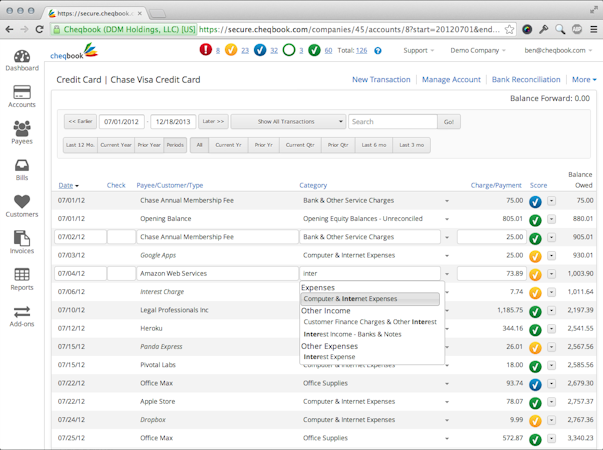This screenshot has width=603, height=450.
Task: Click browser reload button
Action: pos(39,29)
